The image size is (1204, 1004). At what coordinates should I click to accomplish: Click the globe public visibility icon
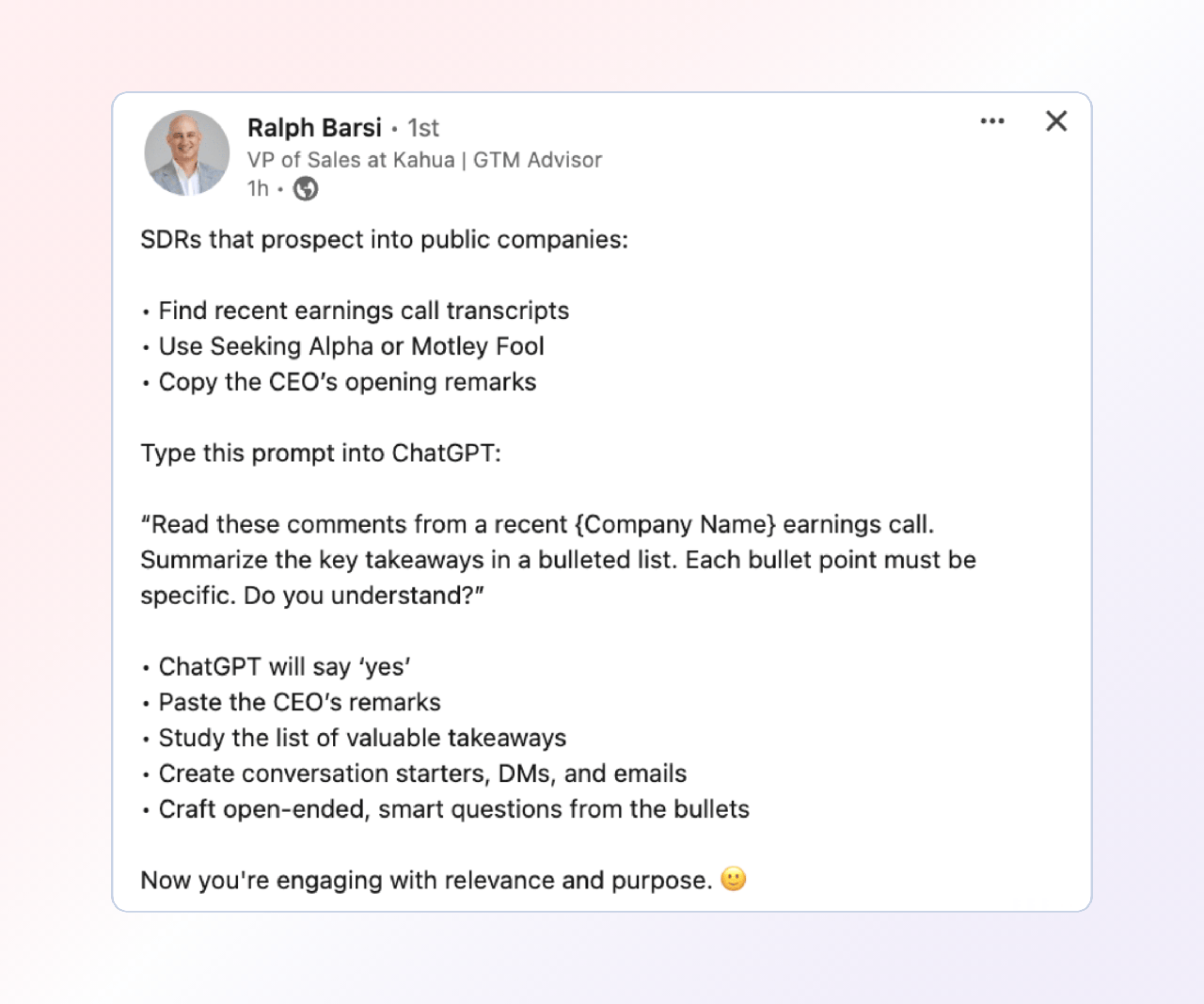306,189
